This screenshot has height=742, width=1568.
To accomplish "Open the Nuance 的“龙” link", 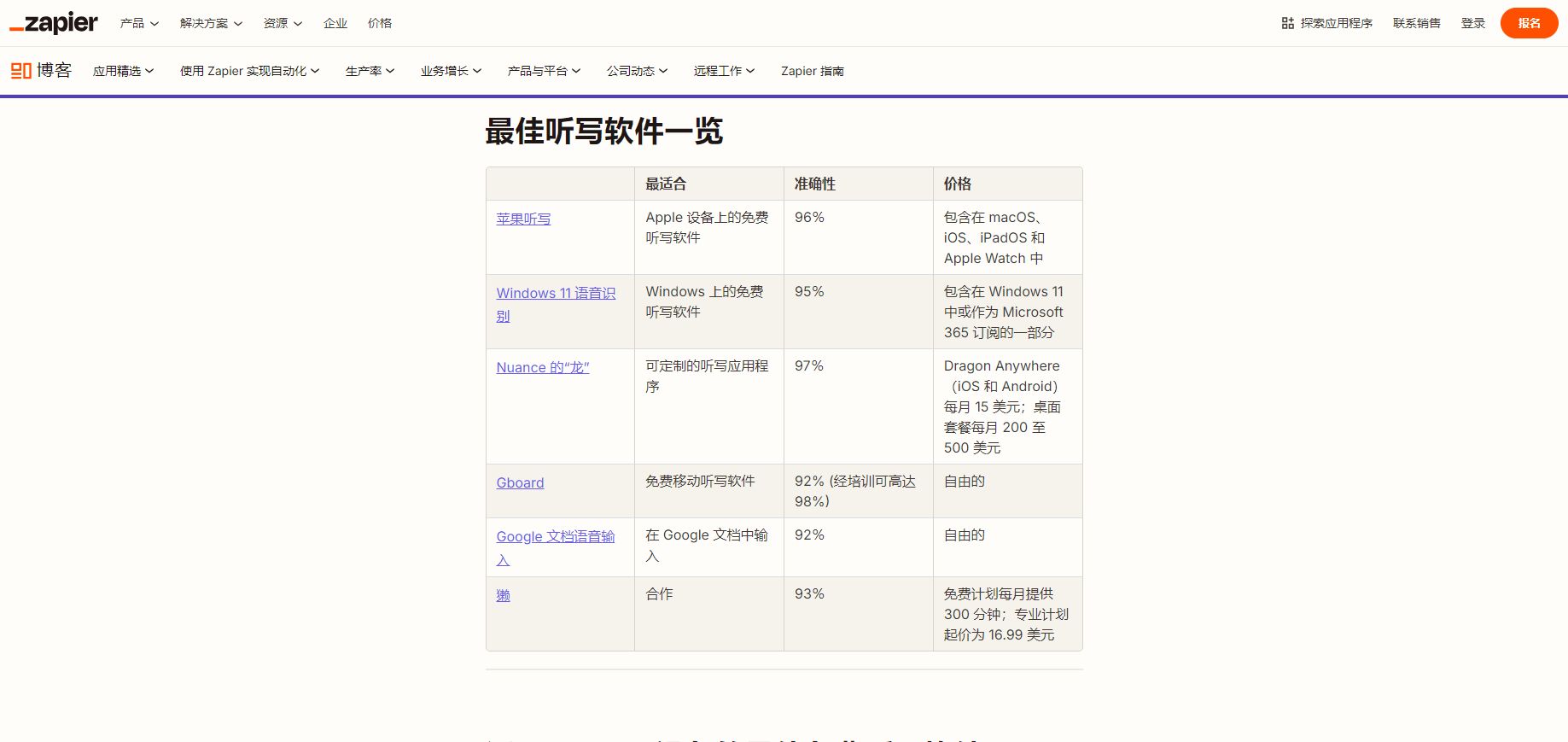I will [543, 368].
